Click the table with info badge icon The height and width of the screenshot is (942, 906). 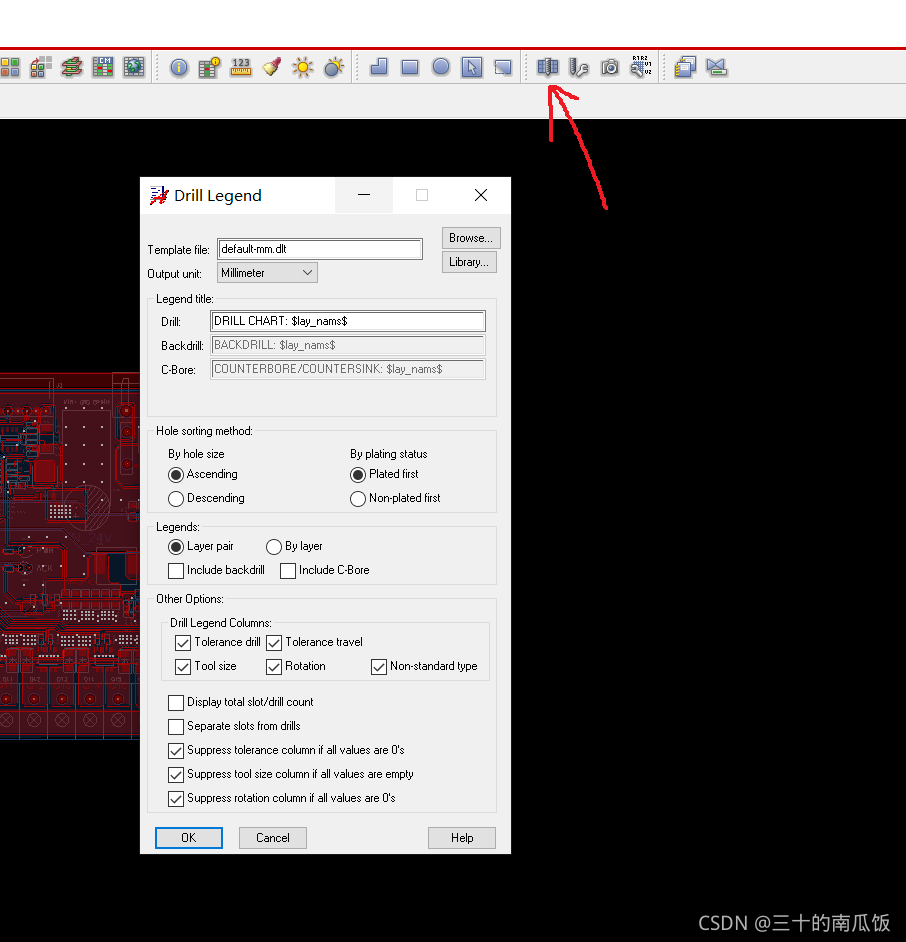click(209, 67)
